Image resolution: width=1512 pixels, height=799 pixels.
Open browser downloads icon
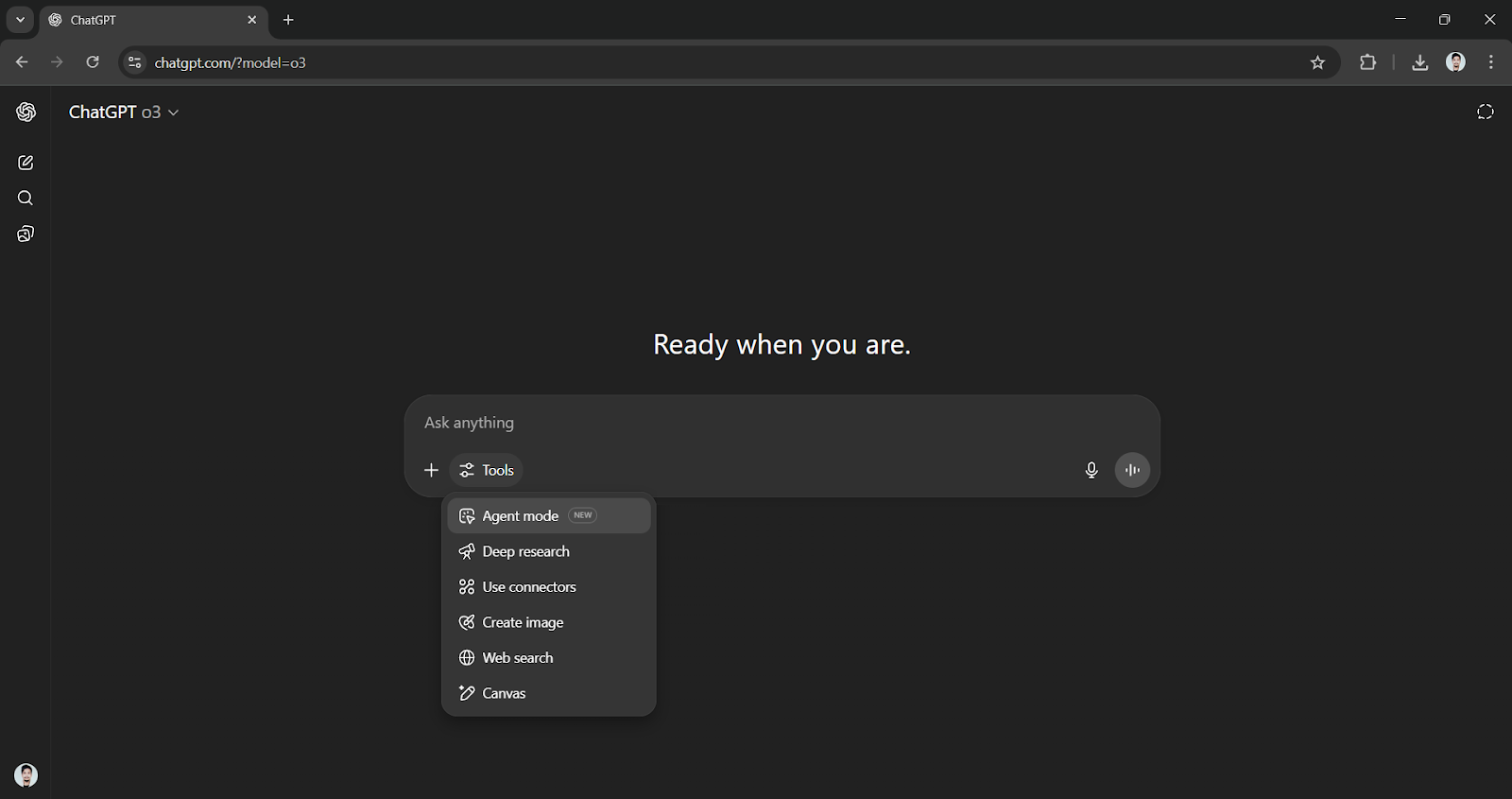1419,62
